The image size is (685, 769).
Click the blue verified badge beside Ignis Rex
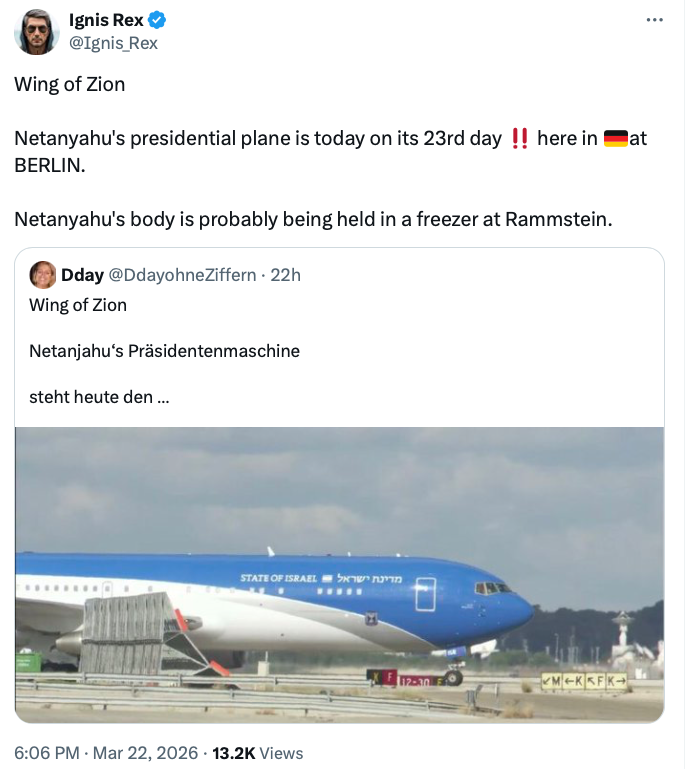[157, 21]
